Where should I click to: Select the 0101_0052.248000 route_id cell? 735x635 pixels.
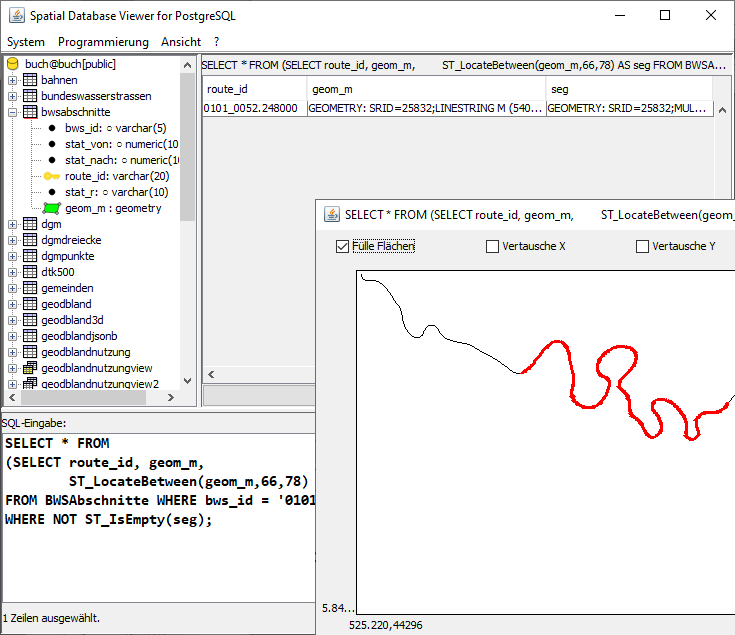(x=255, y=108)
